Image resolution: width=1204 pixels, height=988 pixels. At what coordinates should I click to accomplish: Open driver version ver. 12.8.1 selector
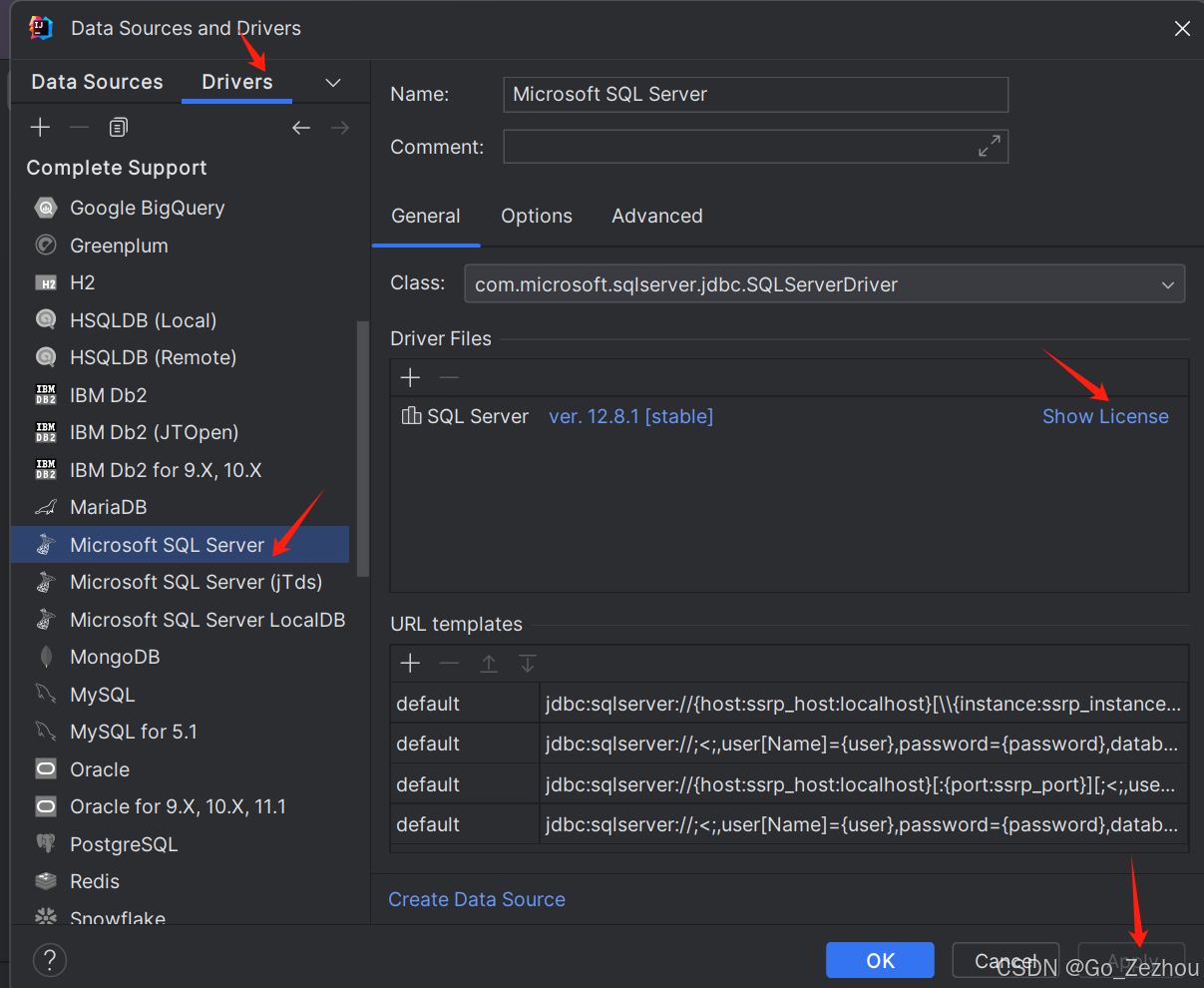631,416
